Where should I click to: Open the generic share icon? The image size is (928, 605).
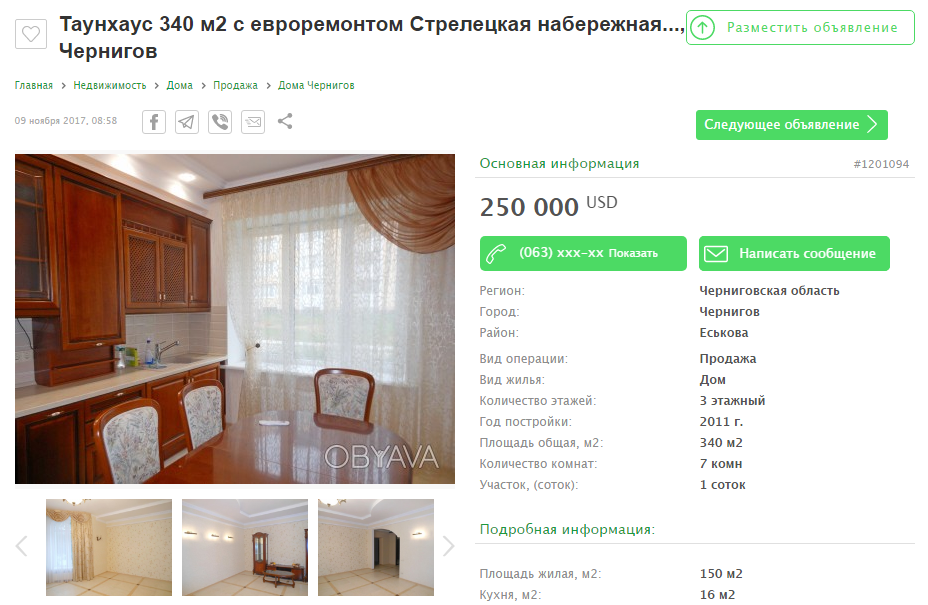[x=285, y=121]
